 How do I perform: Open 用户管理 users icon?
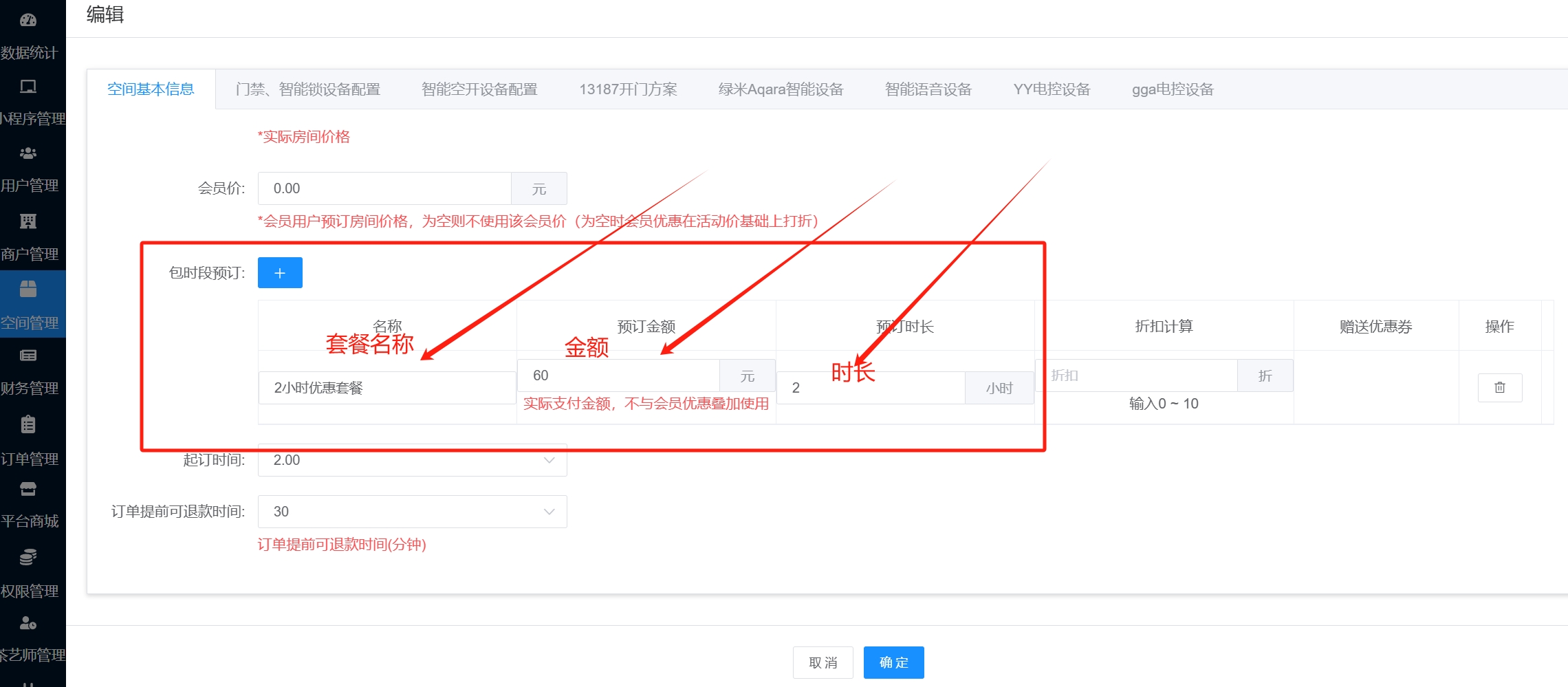tap(28, 153)
